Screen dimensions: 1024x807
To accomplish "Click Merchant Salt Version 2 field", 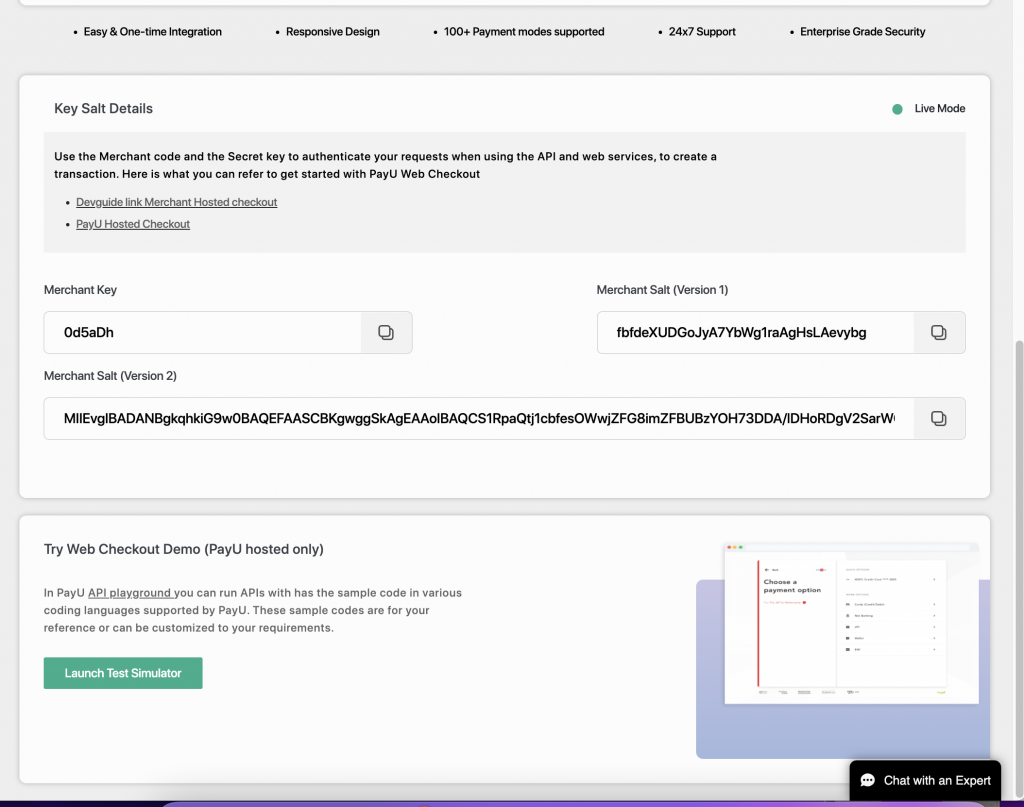I will 479,419.
